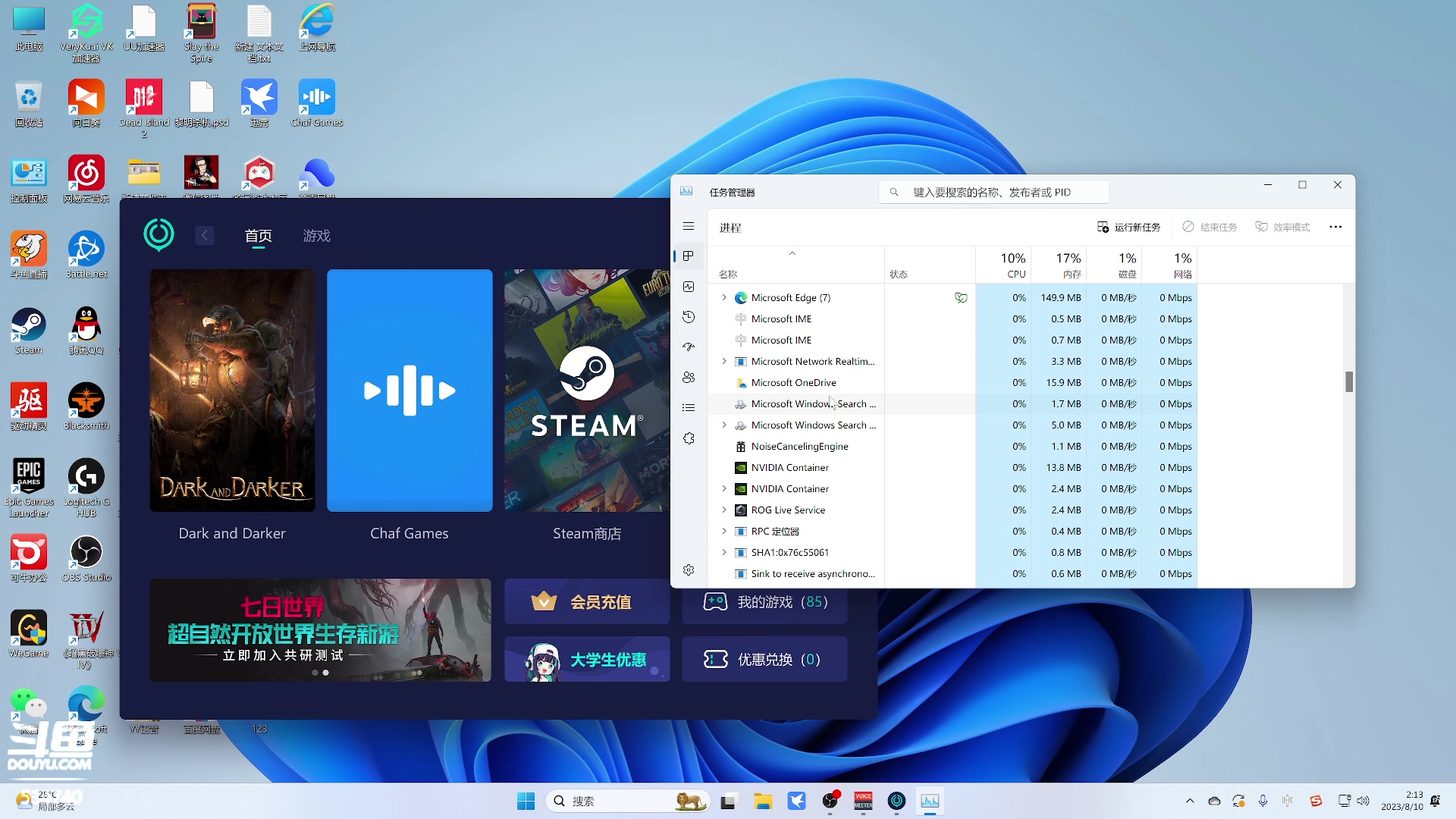
Task: Open the Task Manager more options menu
Action: [1335, 227]
